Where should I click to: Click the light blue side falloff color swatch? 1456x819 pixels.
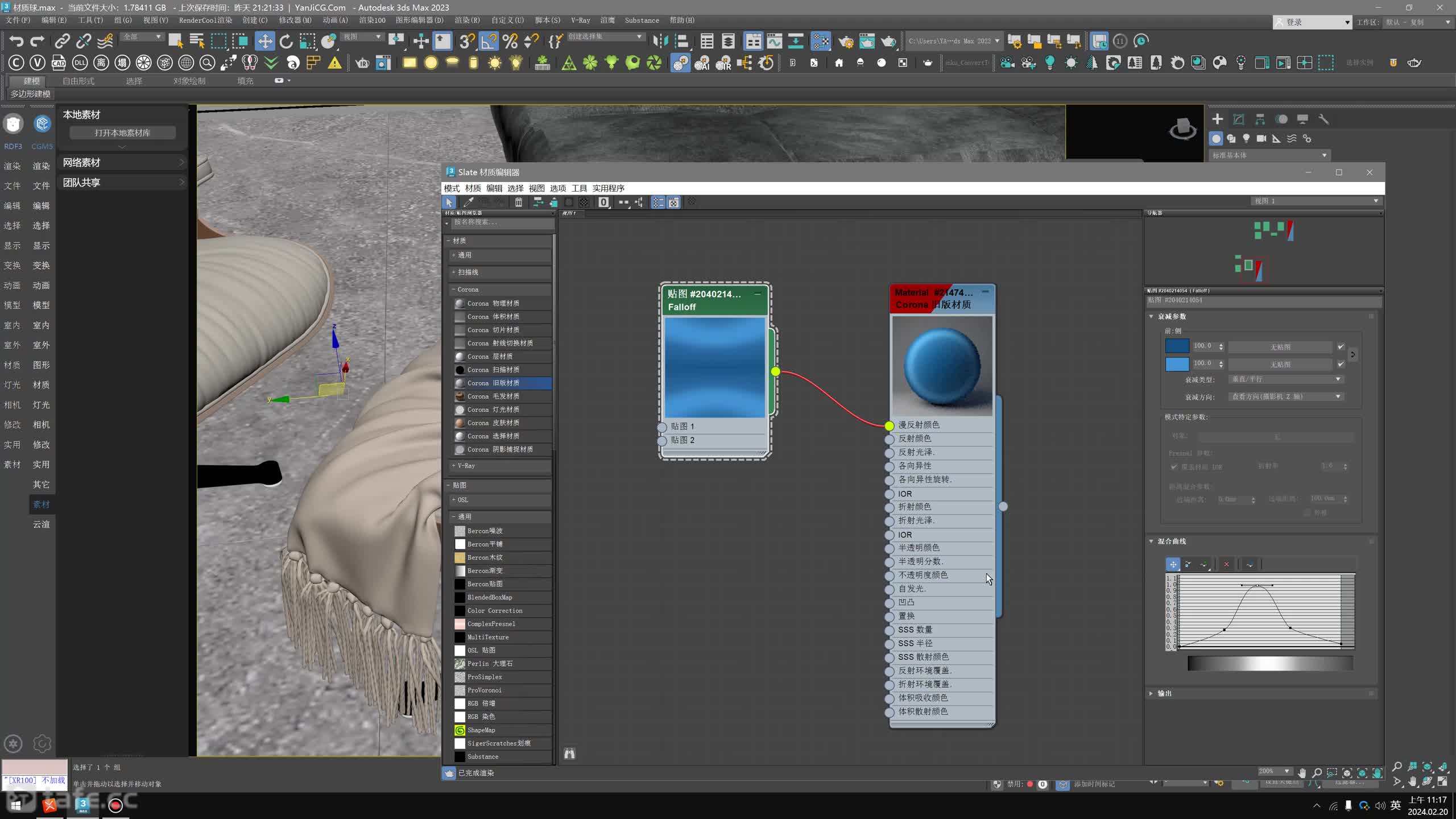[x=1177, y=364]
